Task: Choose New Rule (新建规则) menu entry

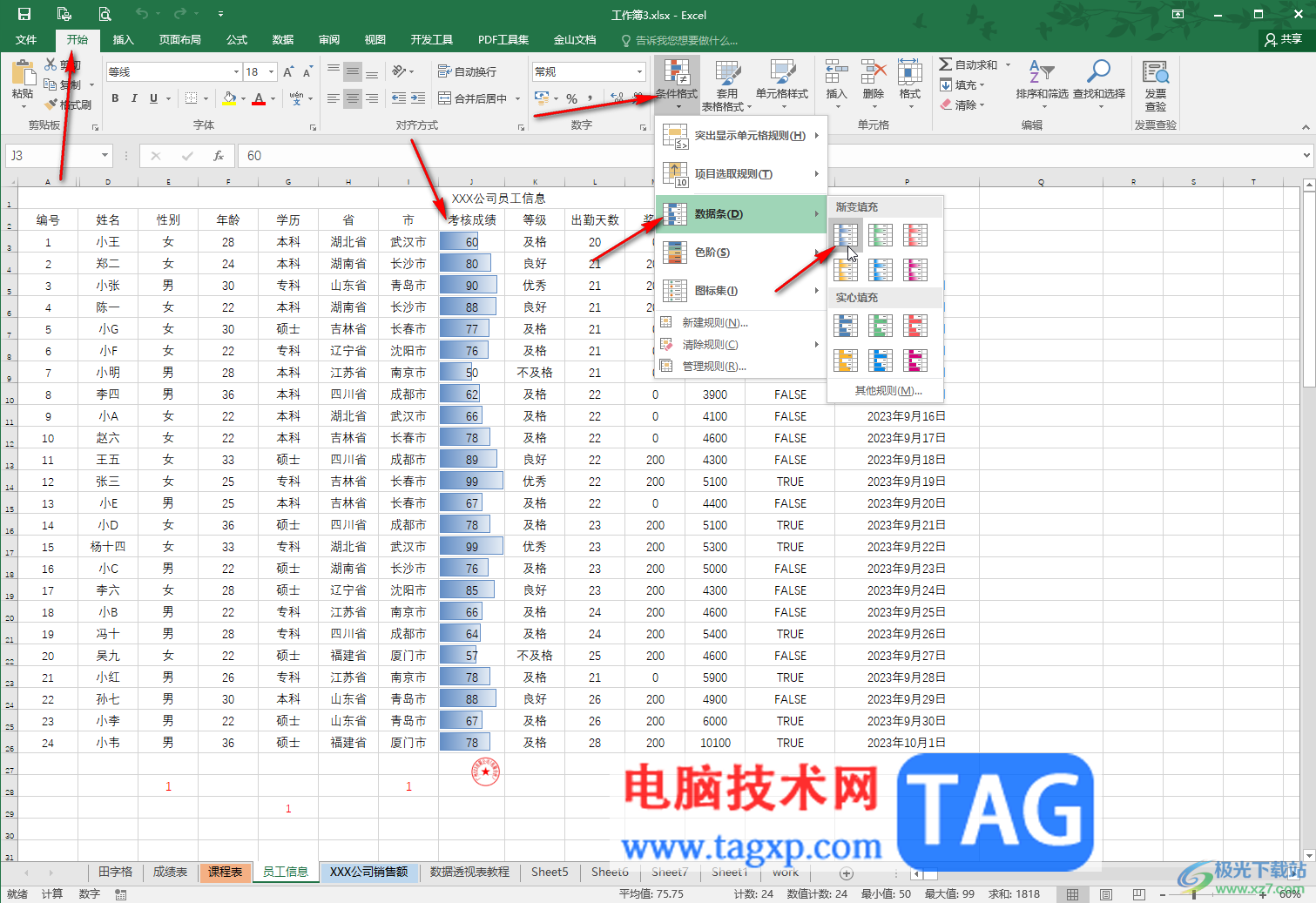Action: point(740,322)
